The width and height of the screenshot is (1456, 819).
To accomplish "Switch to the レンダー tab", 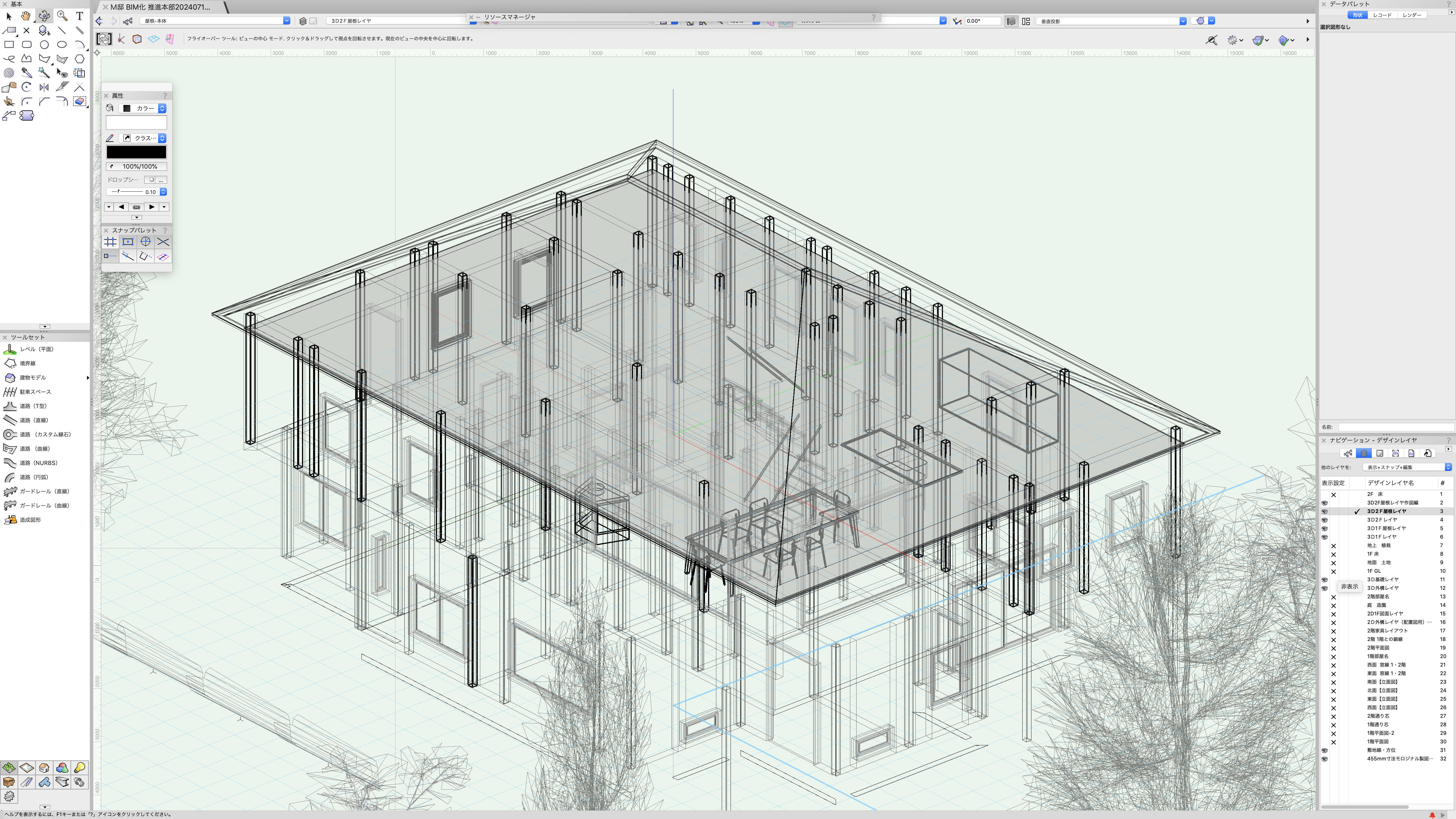I will click(x=1411, y=15).
